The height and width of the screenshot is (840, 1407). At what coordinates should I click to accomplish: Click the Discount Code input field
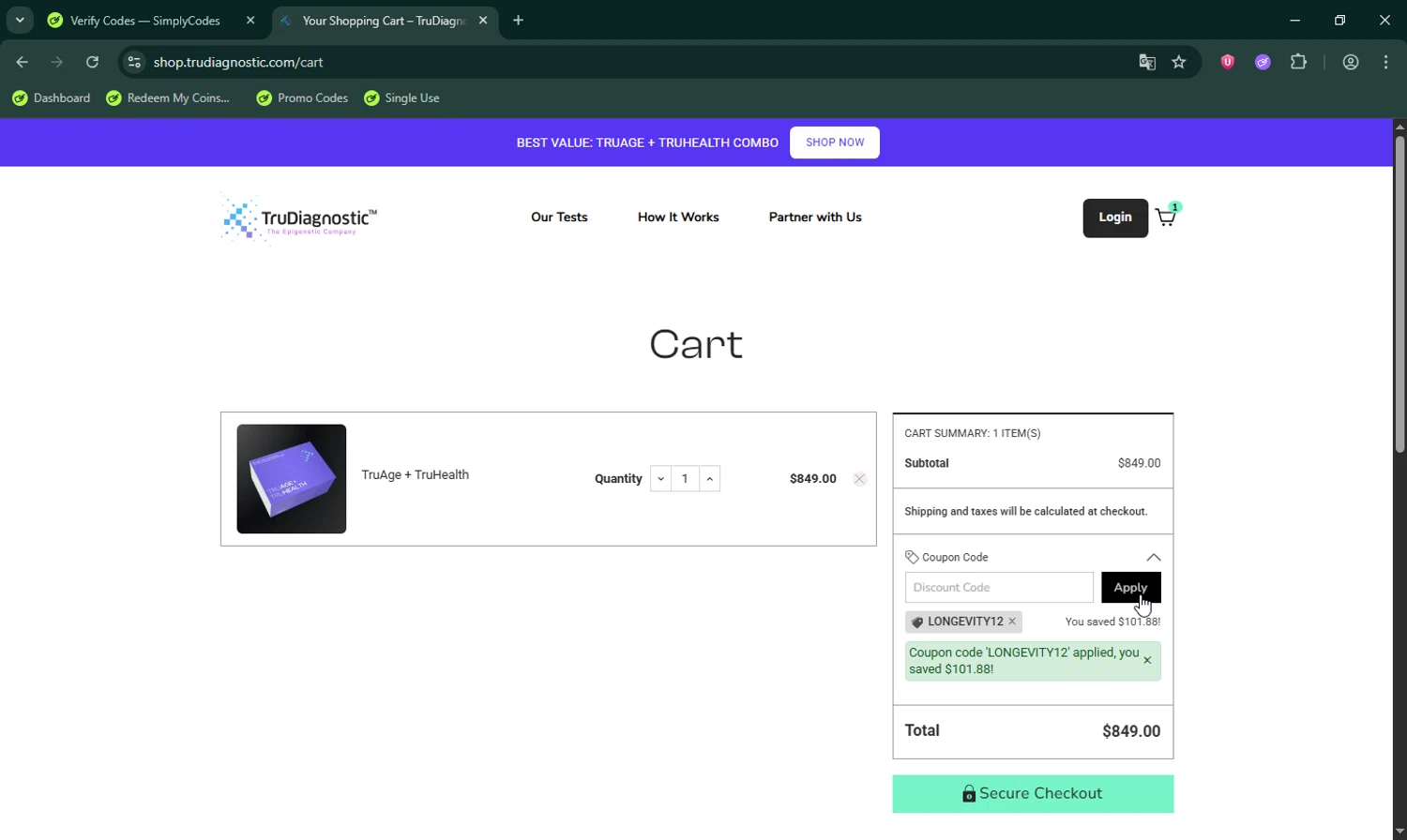999,588
